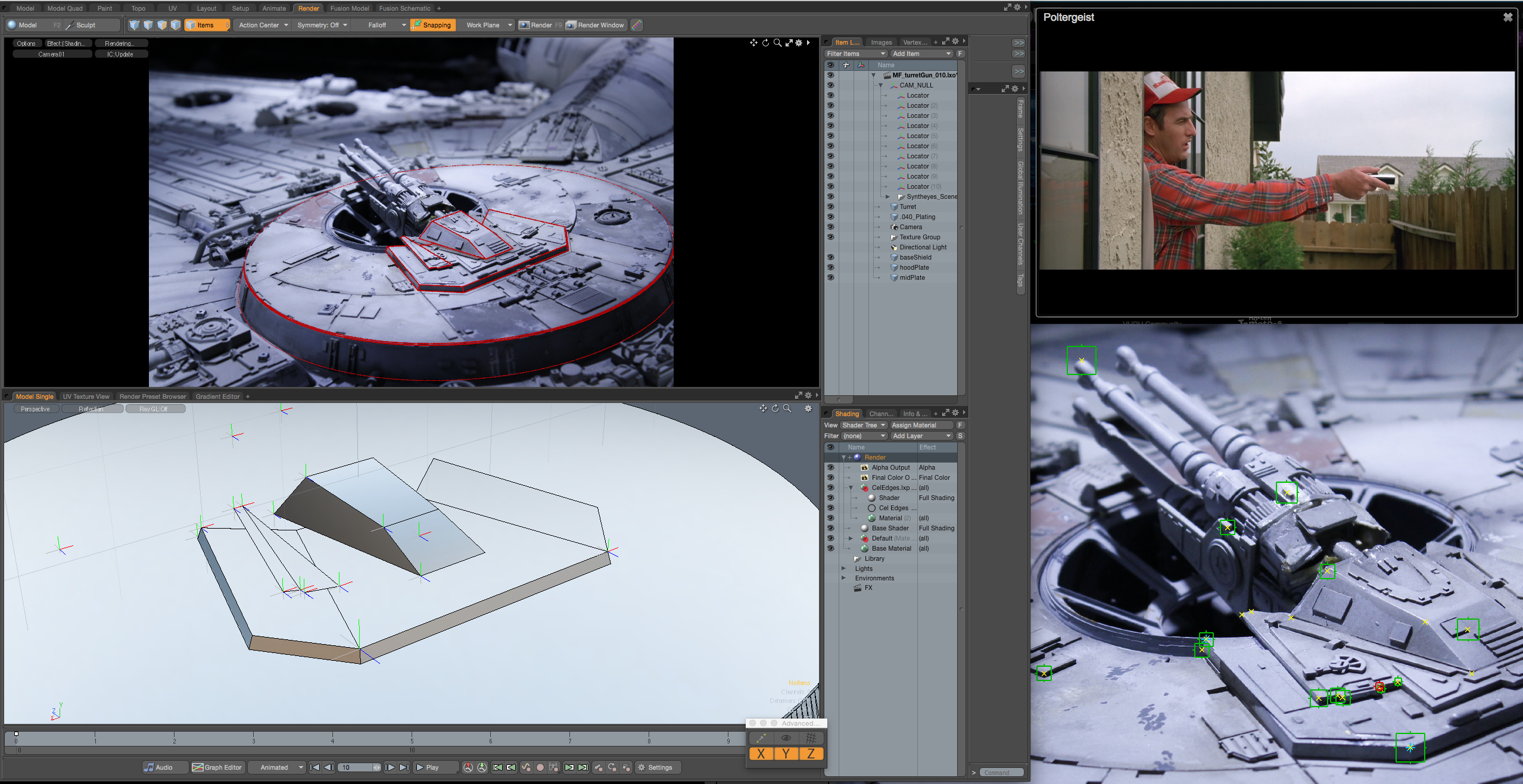Toggle Base Shader layer visibility eye
Viewport: 1523px width, 784px height.
[830, 528]
